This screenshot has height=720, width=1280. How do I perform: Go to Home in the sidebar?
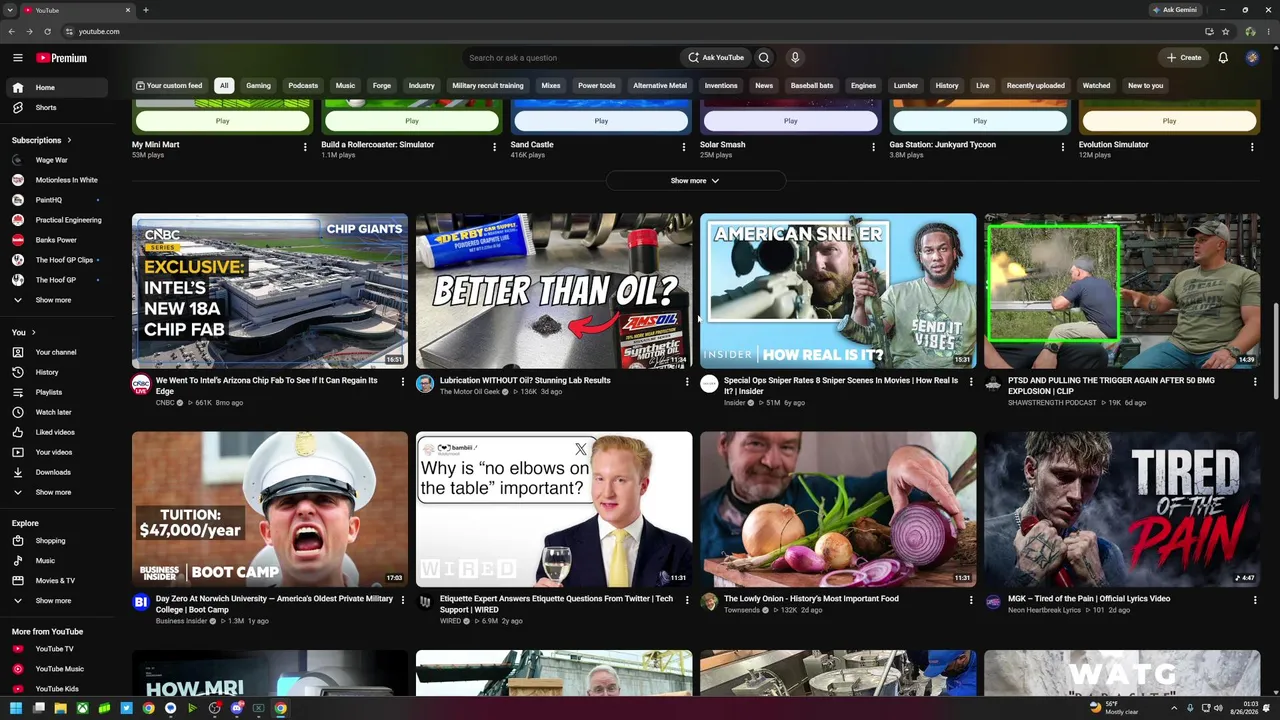tap(56, 88)
